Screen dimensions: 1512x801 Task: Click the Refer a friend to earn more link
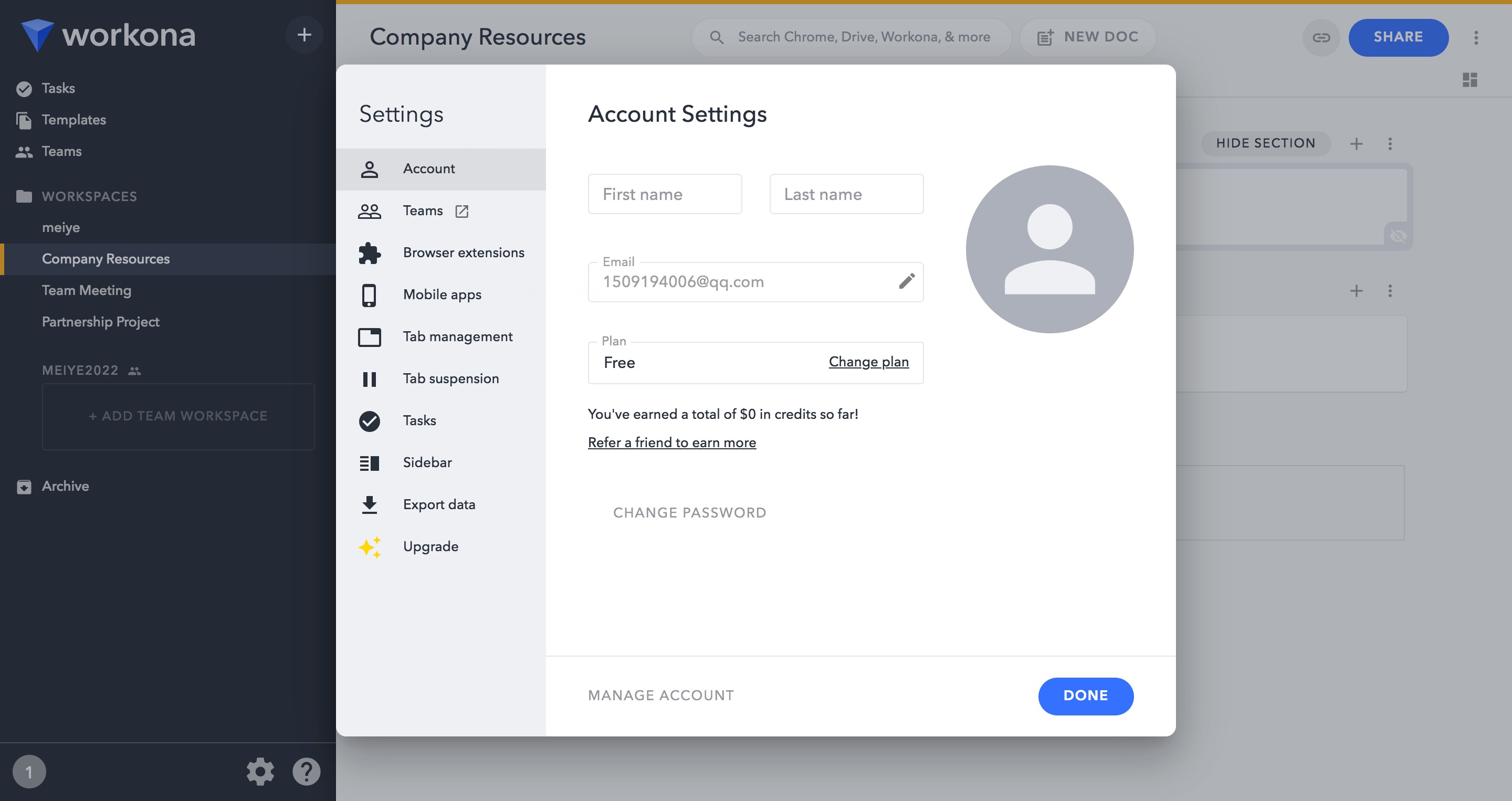coord(671,442)
